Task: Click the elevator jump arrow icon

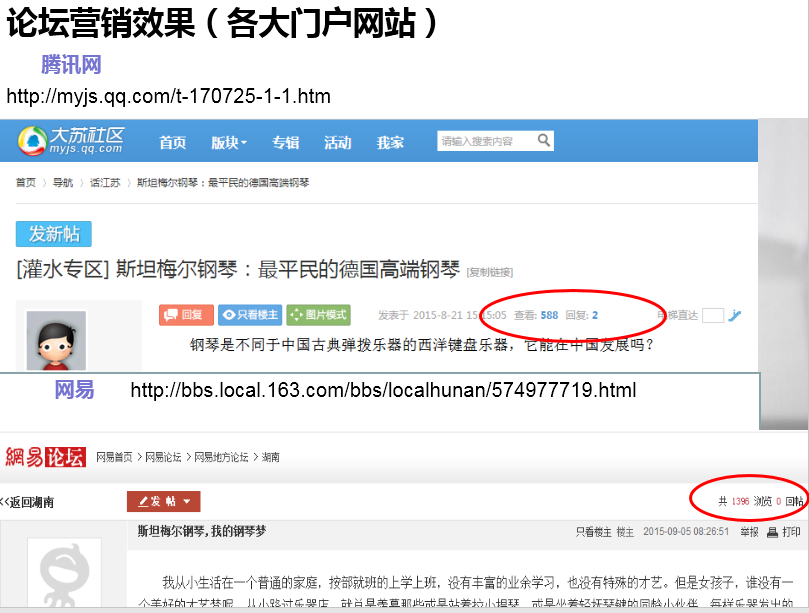Action: coord(735,315)
